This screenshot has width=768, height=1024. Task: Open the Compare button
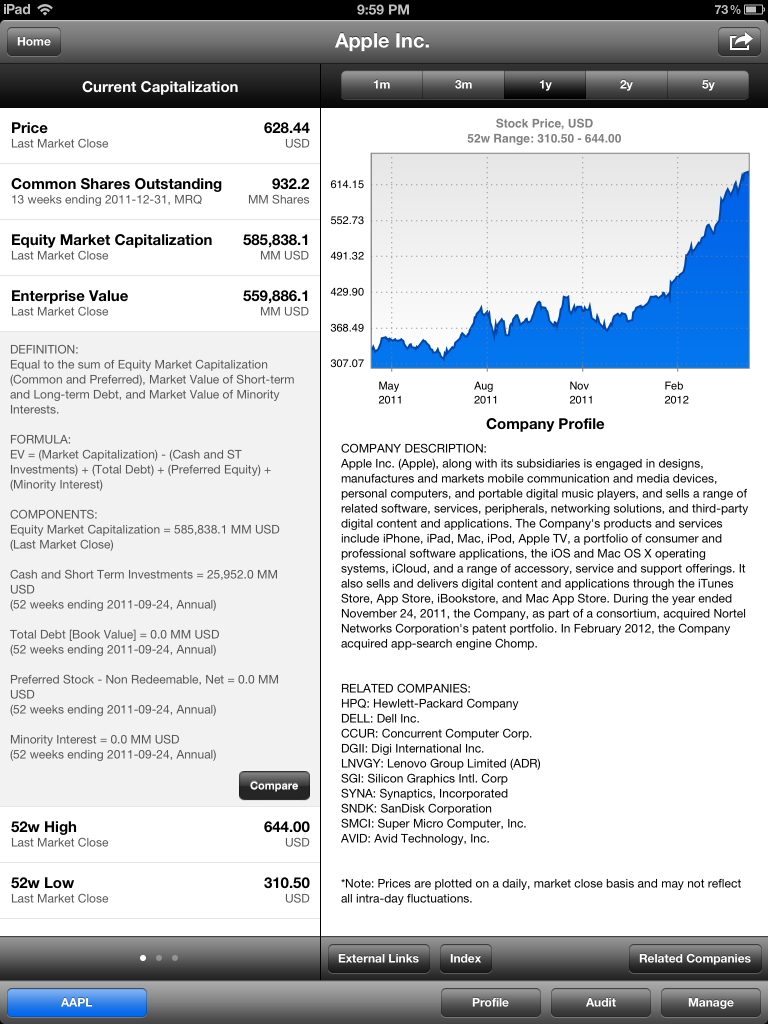pos(274,786)
